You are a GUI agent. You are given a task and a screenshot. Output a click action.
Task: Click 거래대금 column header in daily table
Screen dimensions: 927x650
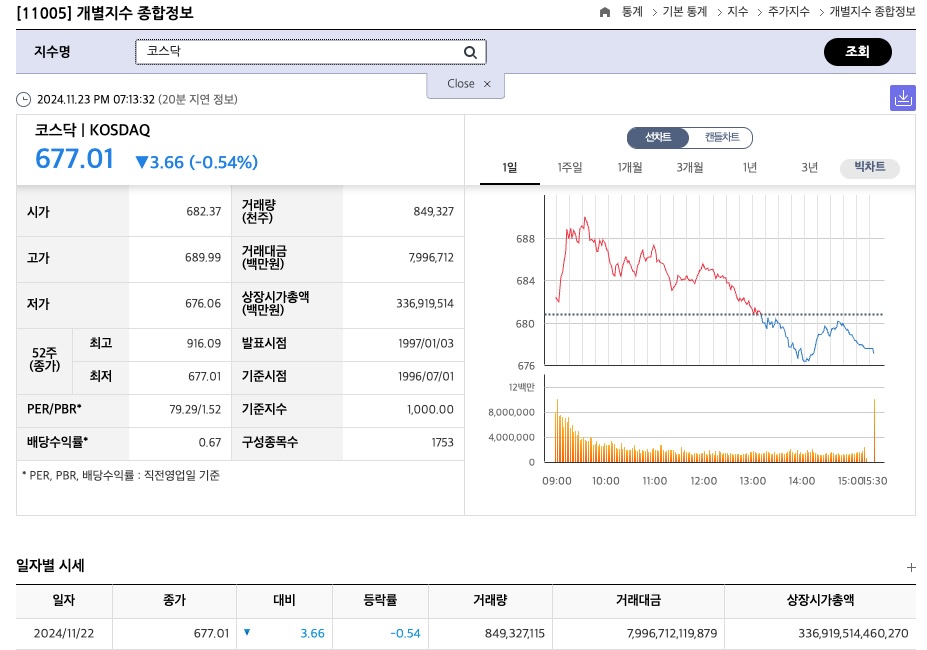tap(638, 600)
